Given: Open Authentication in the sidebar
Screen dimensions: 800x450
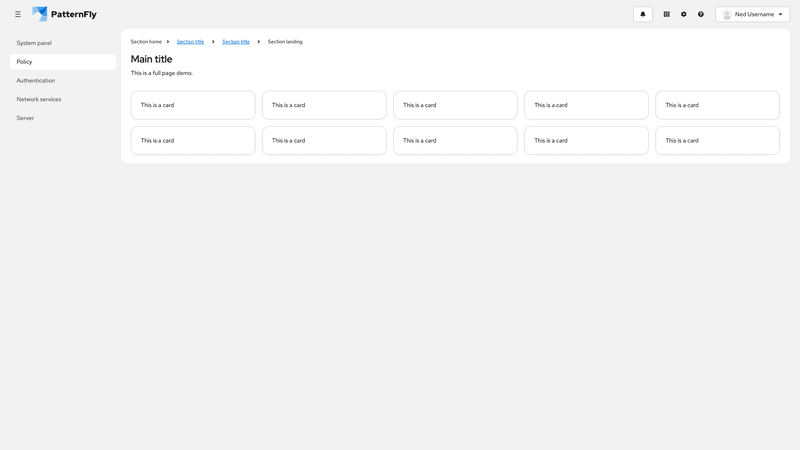Looking at the screenshot, I should tap(36, 80).
